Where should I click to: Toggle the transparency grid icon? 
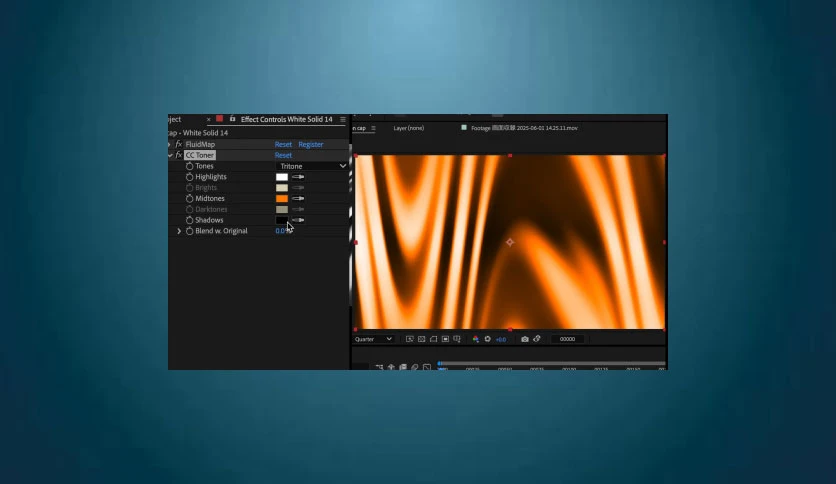421,339
